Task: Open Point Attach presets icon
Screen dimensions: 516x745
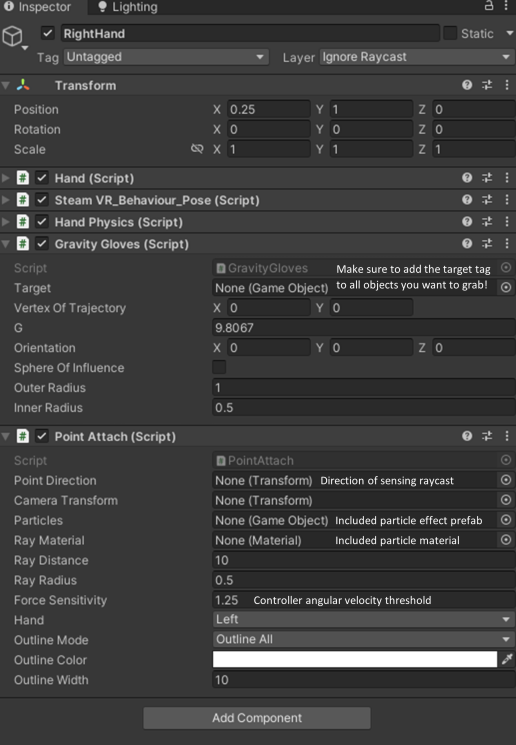Action: coord(487,436)
